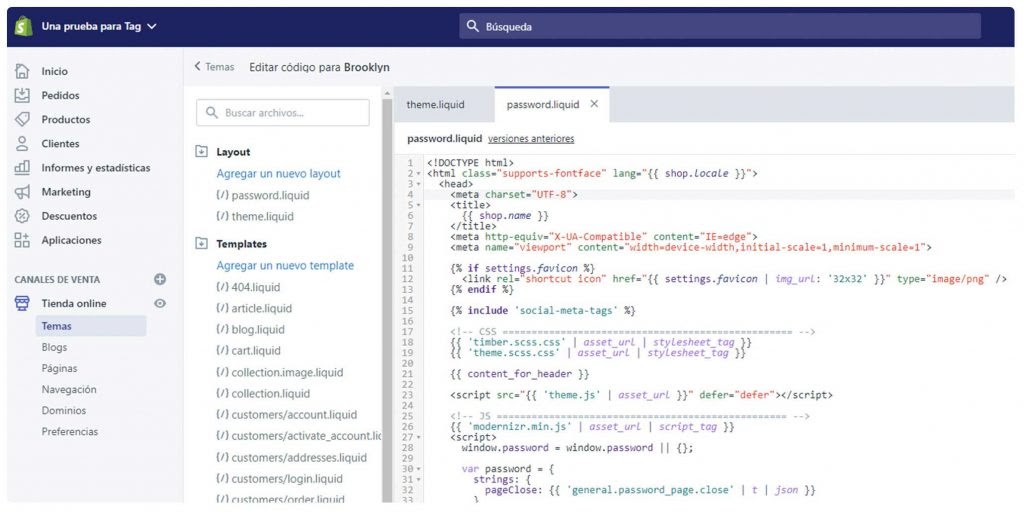
Task: Fold var password at line 30
Action: (419, 469)
